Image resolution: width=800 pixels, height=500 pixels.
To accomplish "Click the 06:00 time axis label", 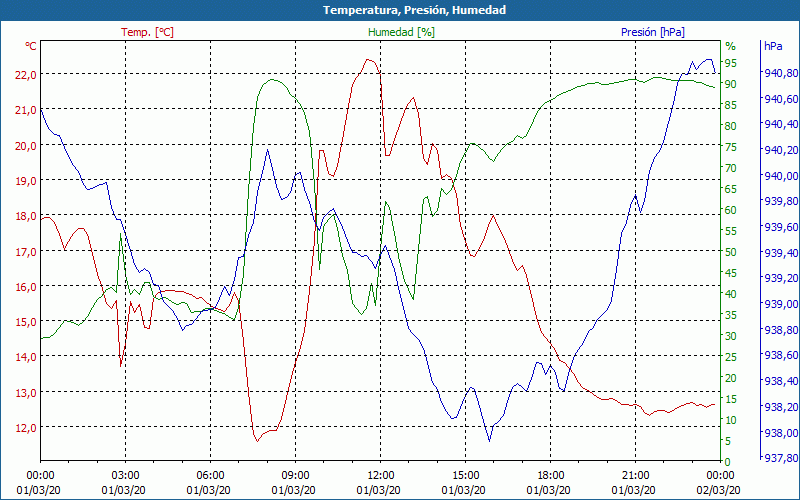I will [210, 476].
